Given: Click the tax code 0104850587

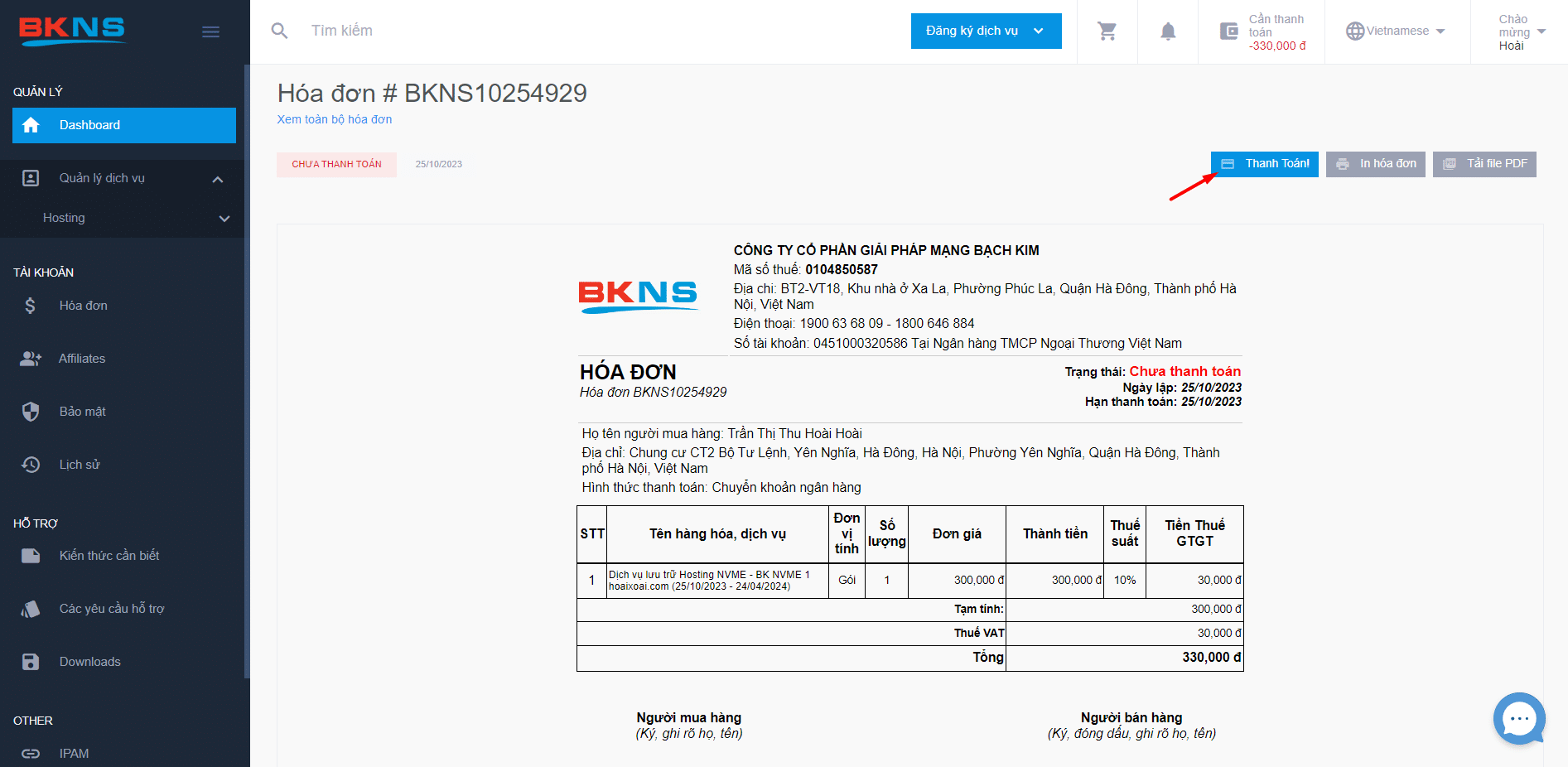Looking at the screenshot, I should (842, 270).
